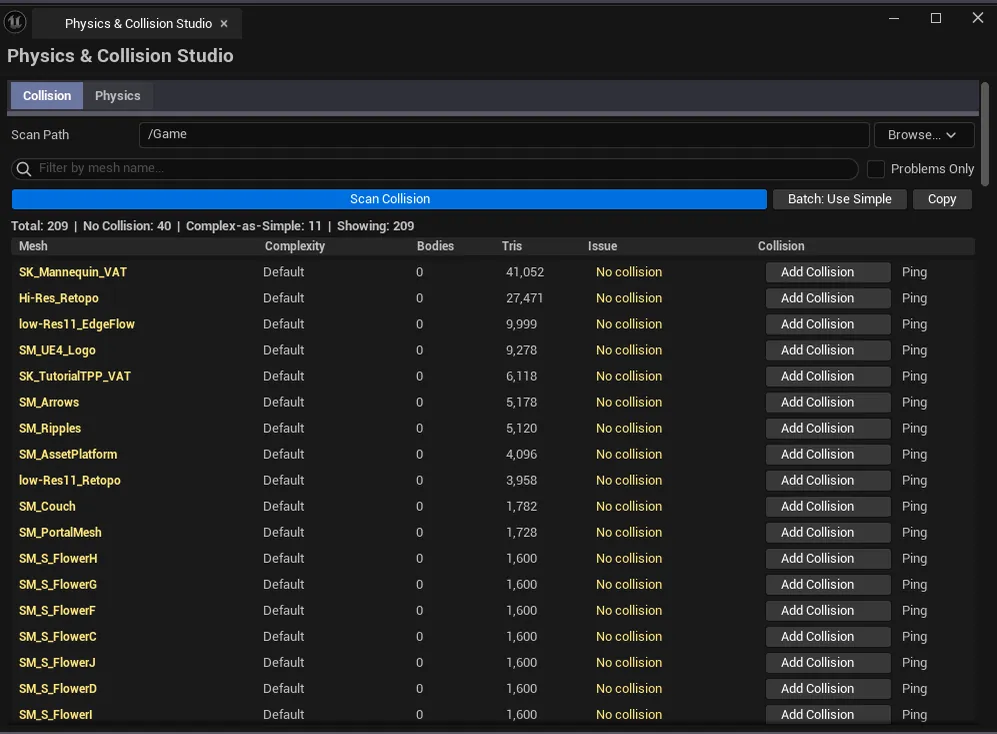Add Collision for SM_S_FlowerC
Viewport: 997px width, 734px height.
point(828,637)
